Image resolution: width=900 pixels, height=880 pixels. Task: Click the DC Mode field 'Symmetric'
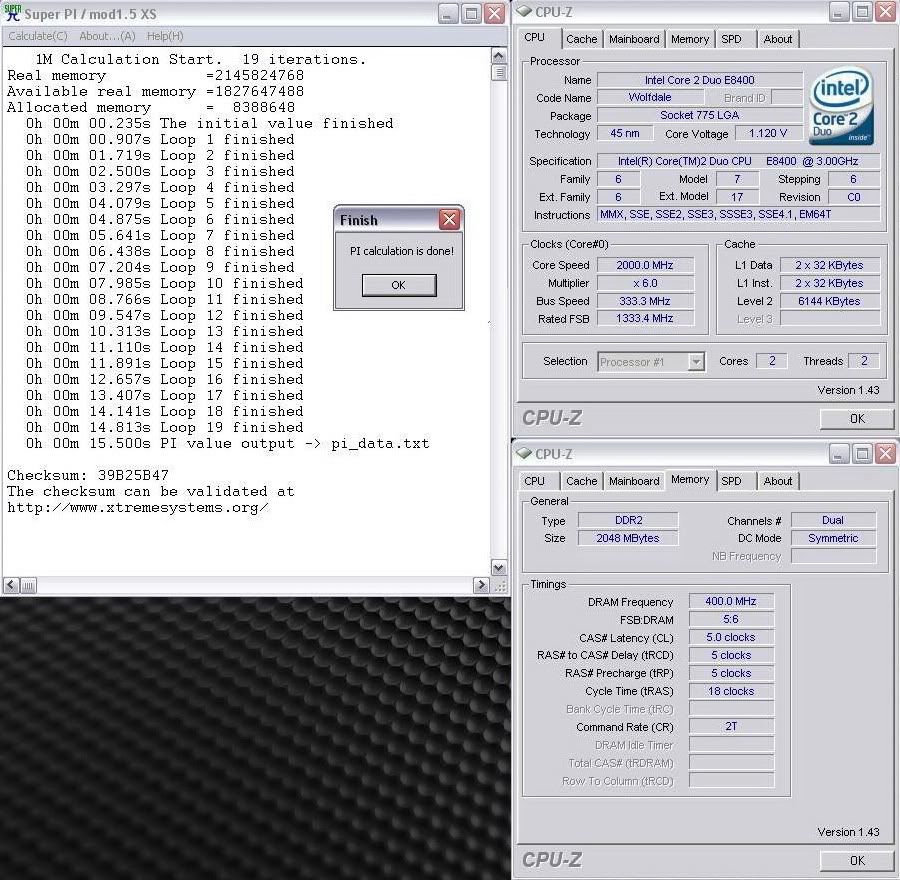833,538
